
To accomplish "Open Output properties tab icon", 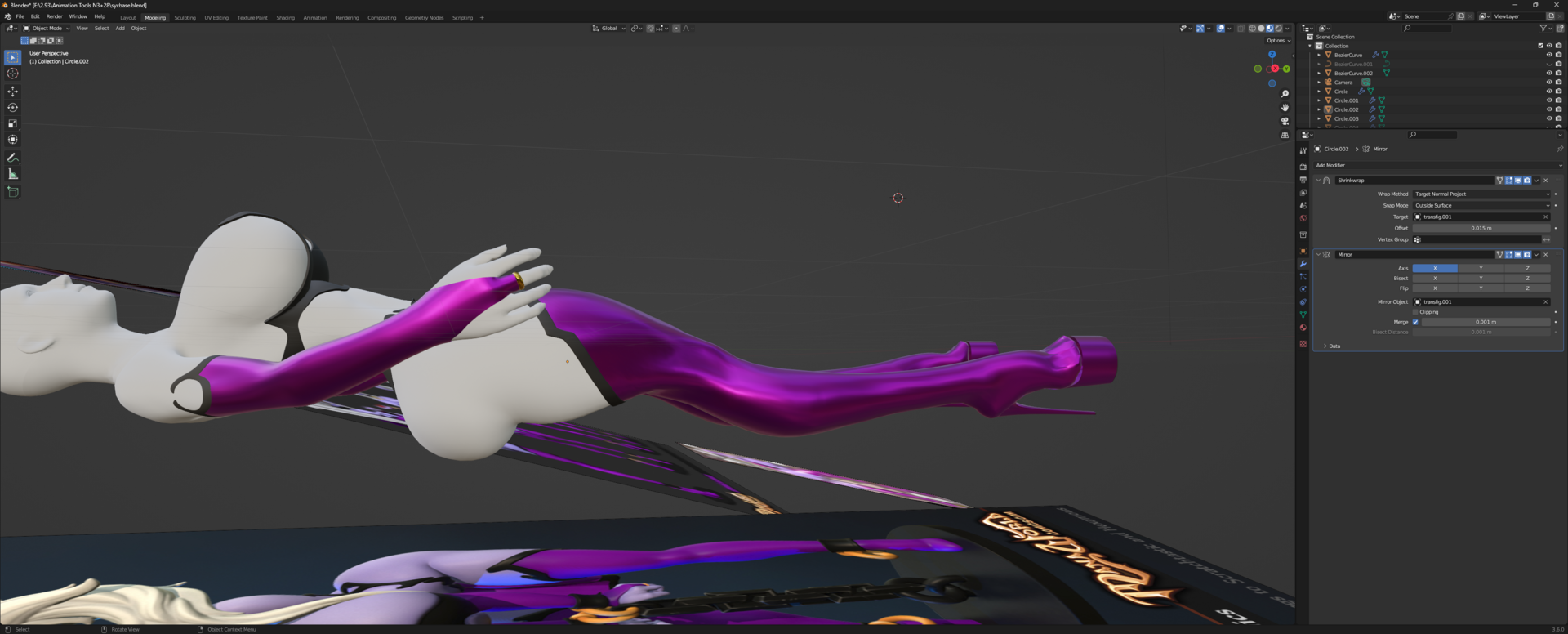I will (1303, 180).
